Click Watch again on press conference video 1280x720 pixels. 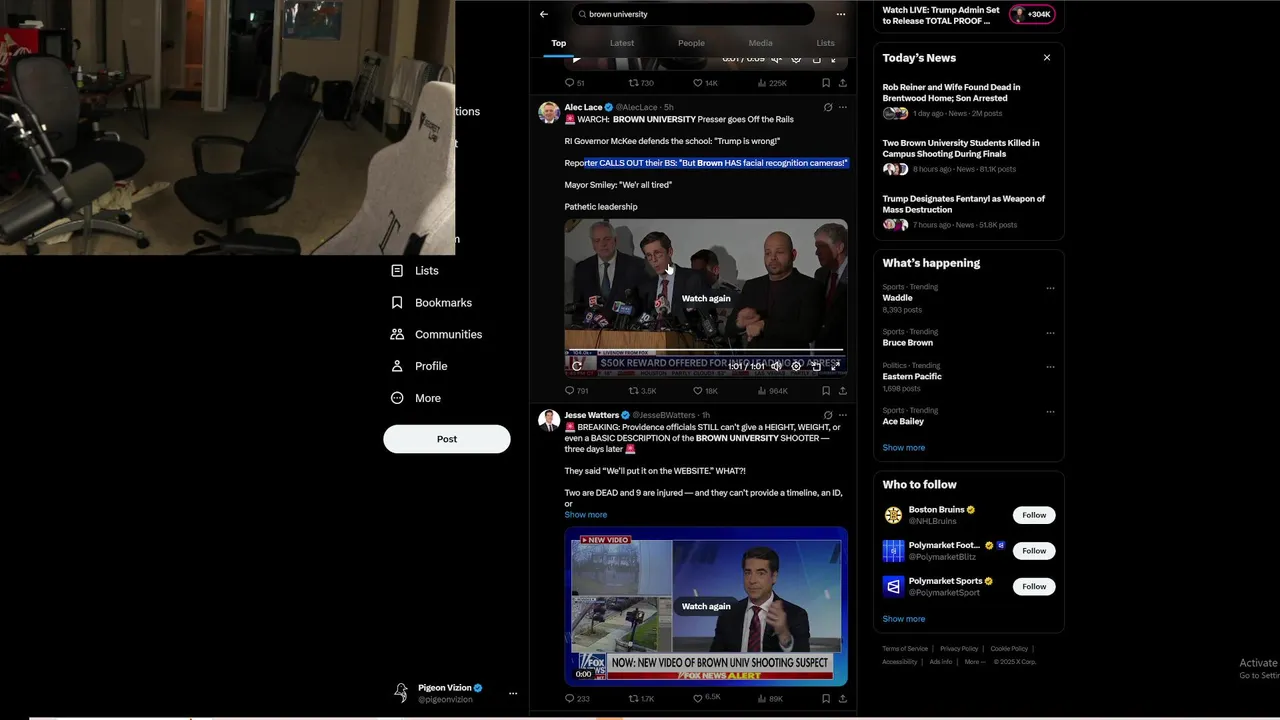coord(706,298)
